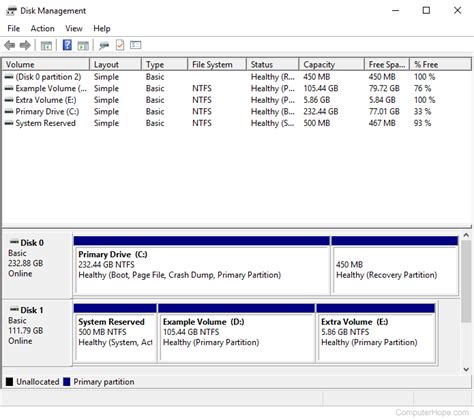474x420 pixels.
Task: Select the Disk 1 label panel
Action: point(37,333)
